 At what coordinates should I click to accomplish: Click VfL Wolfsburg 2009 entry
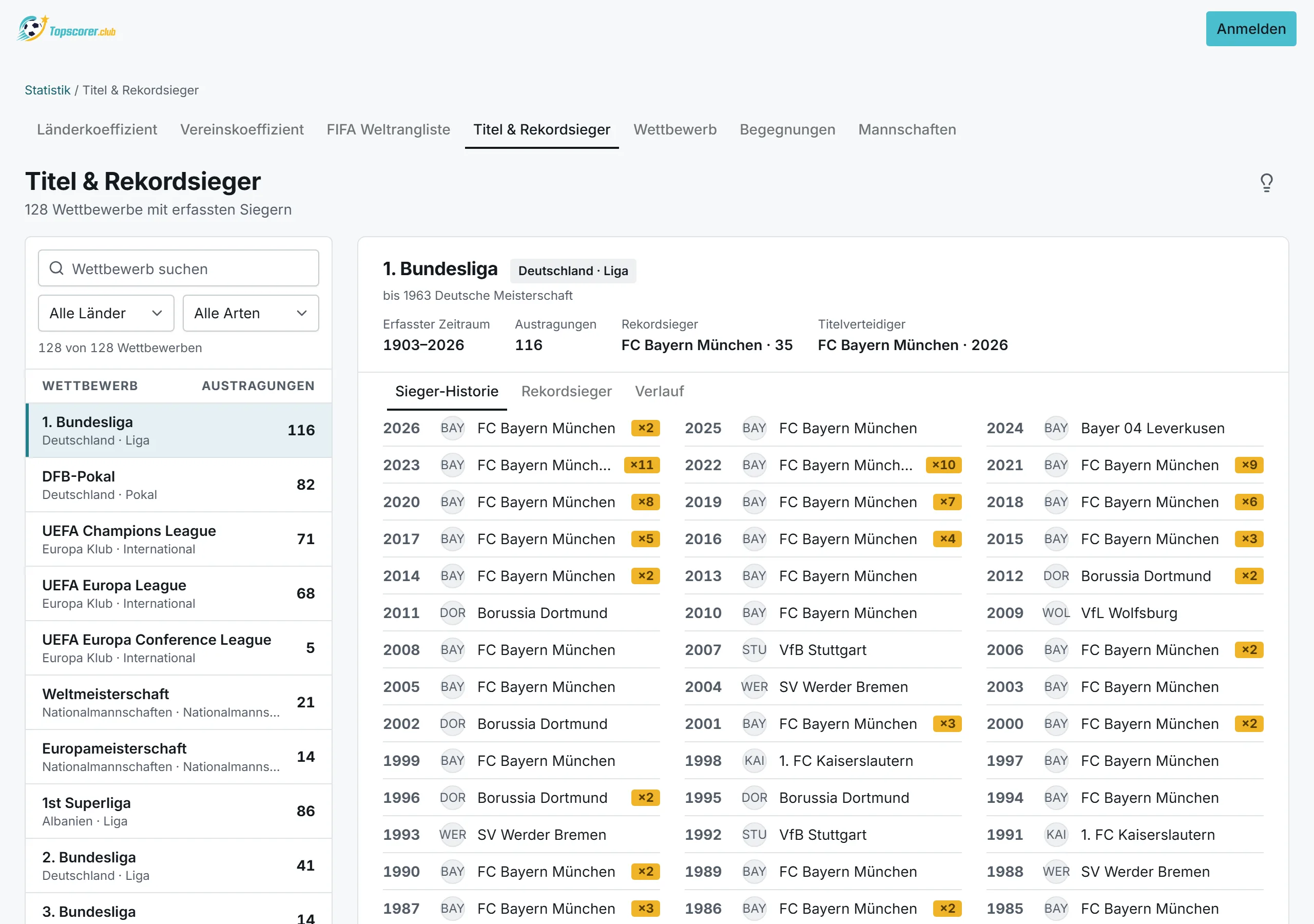[1125, 612]
